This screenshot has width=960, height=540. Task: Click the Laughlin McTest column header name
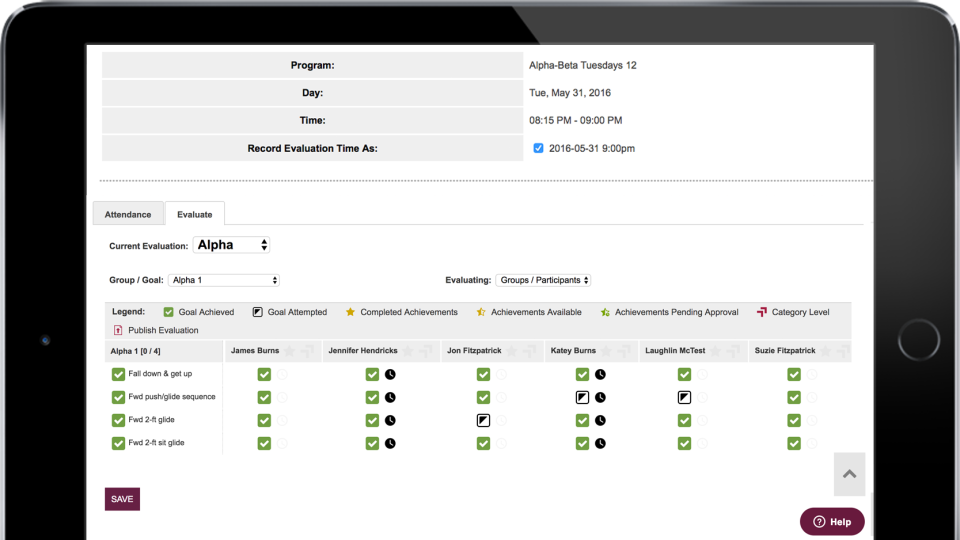point(675,351)
